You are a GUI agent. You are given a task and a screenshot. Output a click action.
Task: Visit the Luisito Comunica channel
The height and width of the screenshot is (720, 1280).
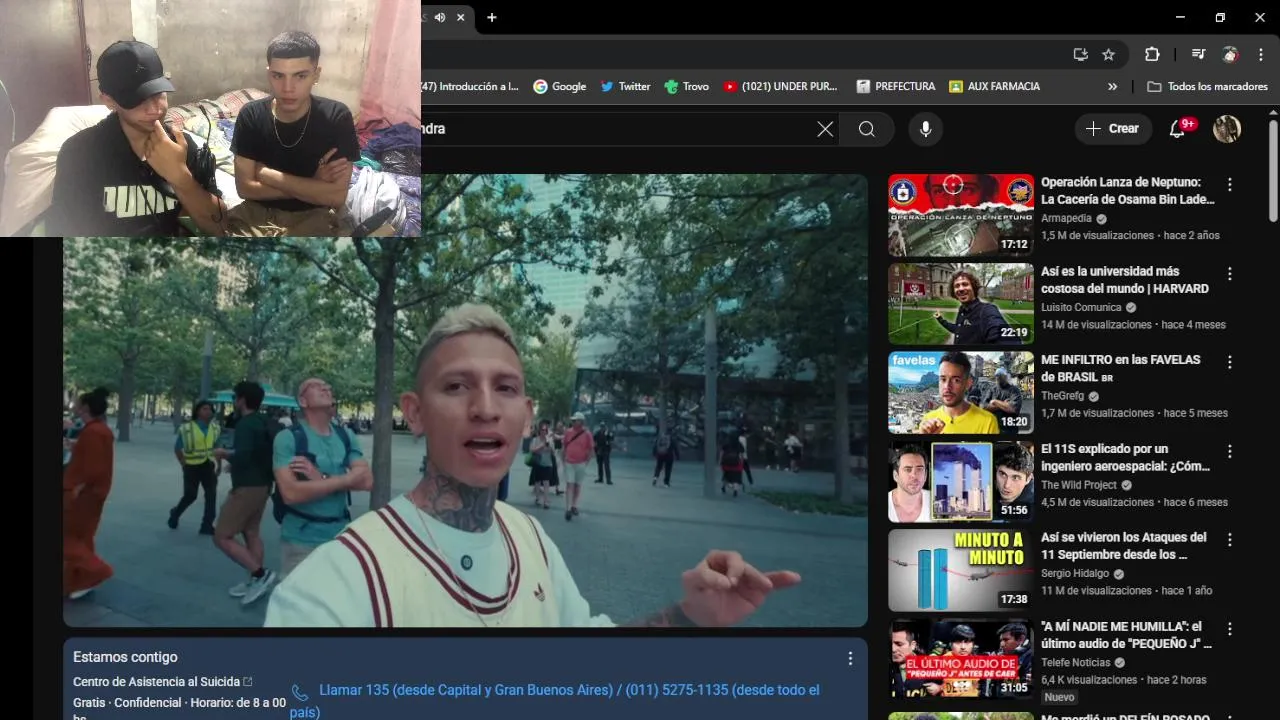1081,308
